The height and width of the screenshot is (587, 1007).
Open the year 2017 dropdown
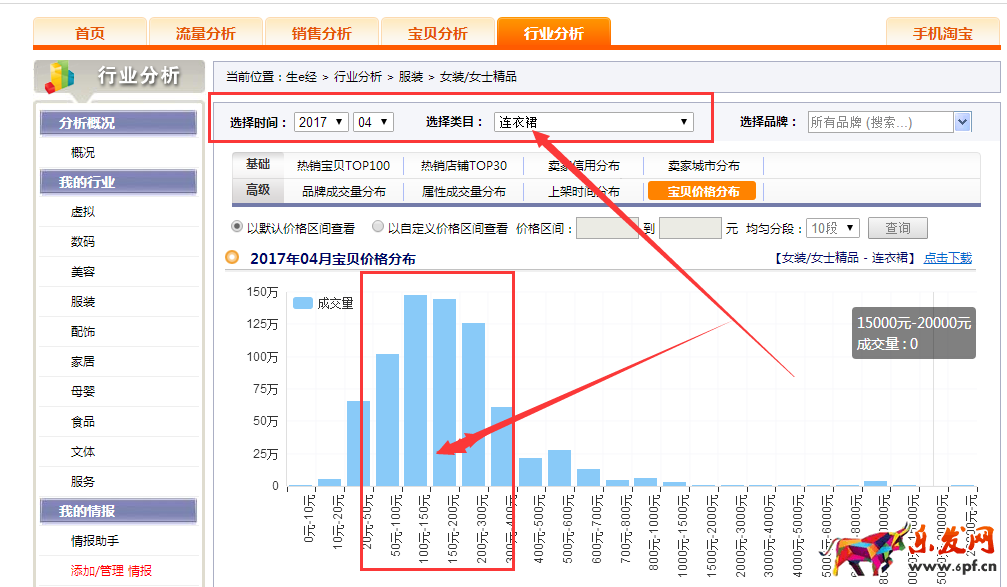pyautogui.click(x=321, y=122)
